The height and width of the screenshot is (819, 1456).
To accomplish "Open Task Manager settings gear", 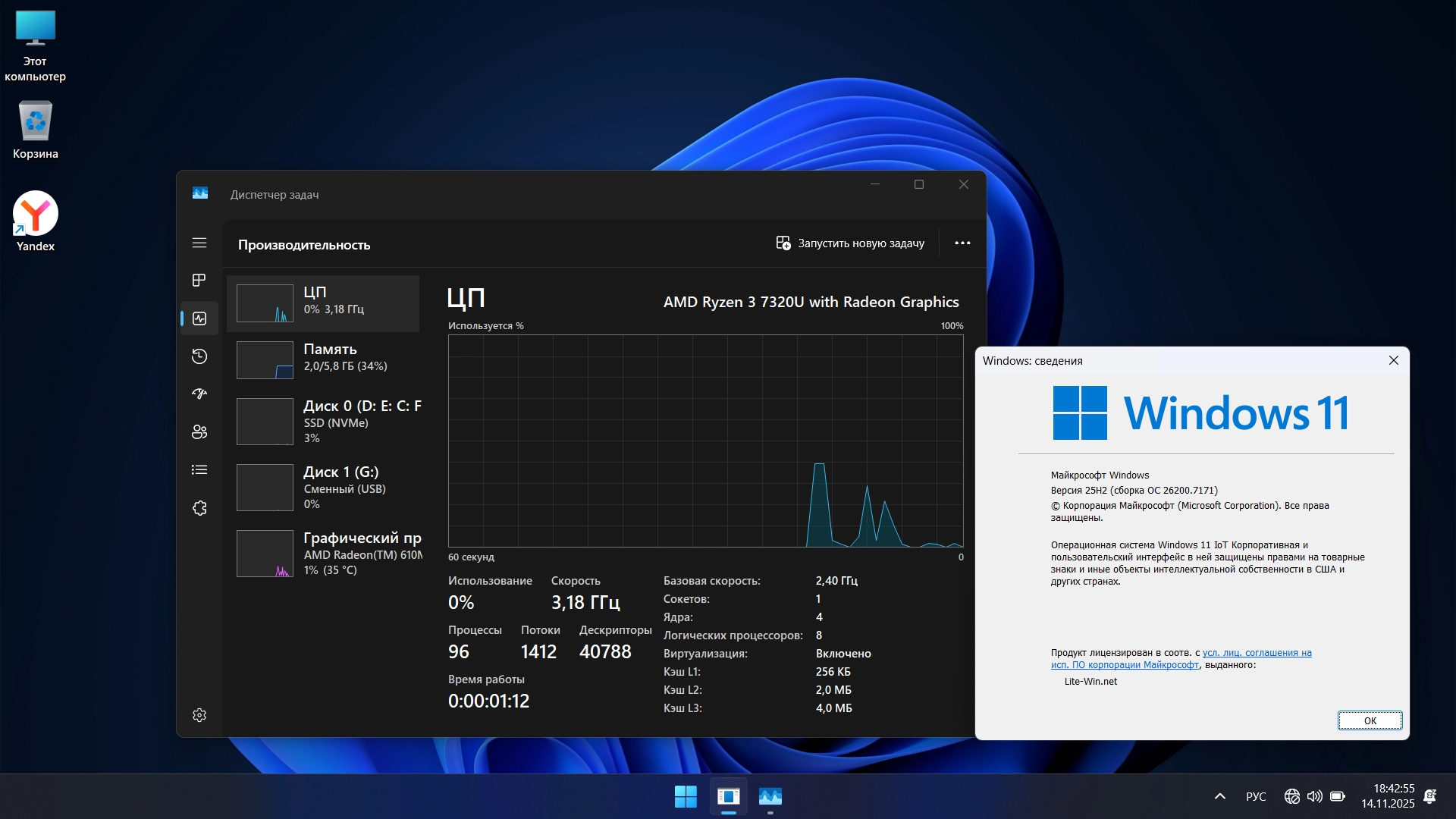I will coord(199,715).
